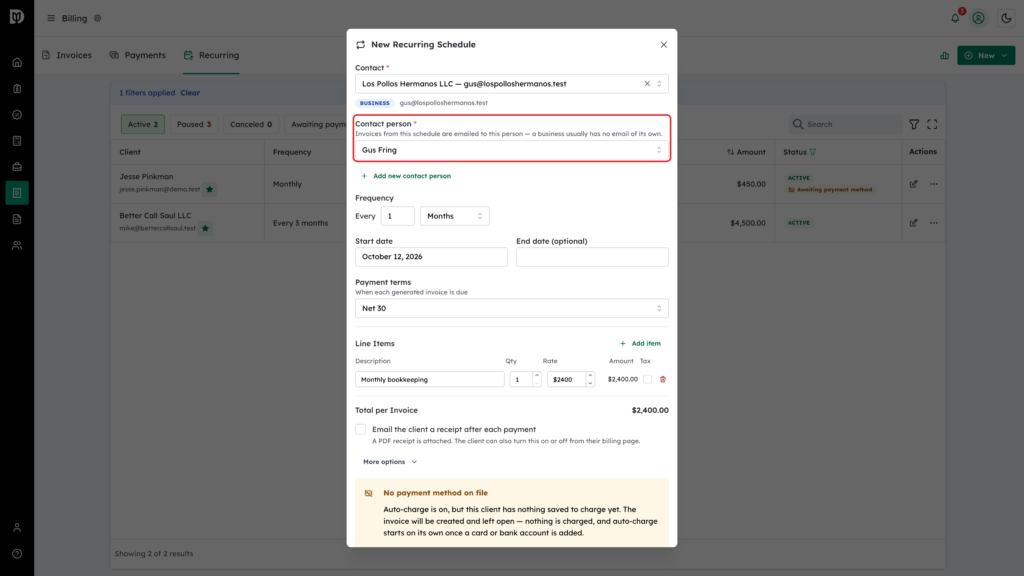
Task: Open the Contact person dropdown showing Gus Fring
Action: 511,150
